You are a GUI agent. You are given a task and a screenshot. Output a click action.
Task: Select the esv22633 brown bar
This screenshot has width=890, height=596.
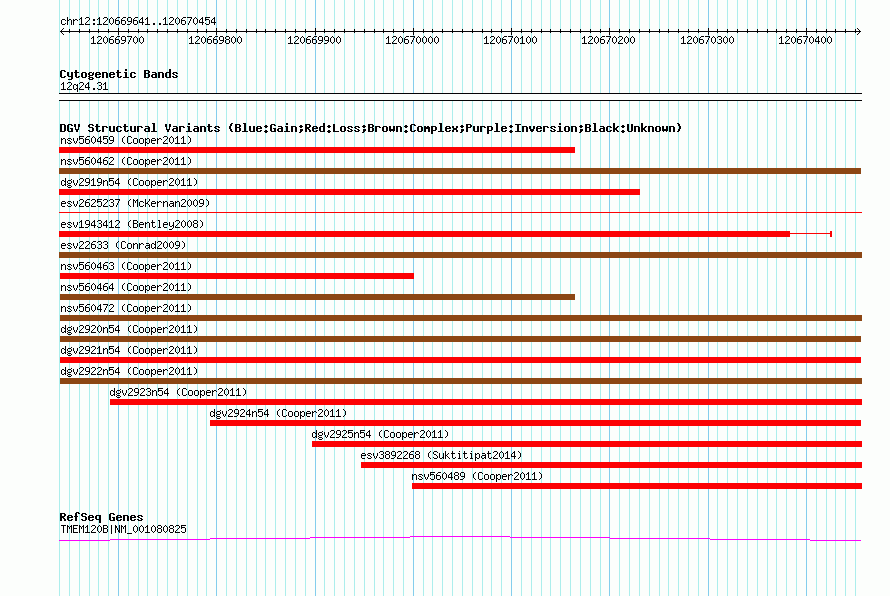tap(460, 255)
